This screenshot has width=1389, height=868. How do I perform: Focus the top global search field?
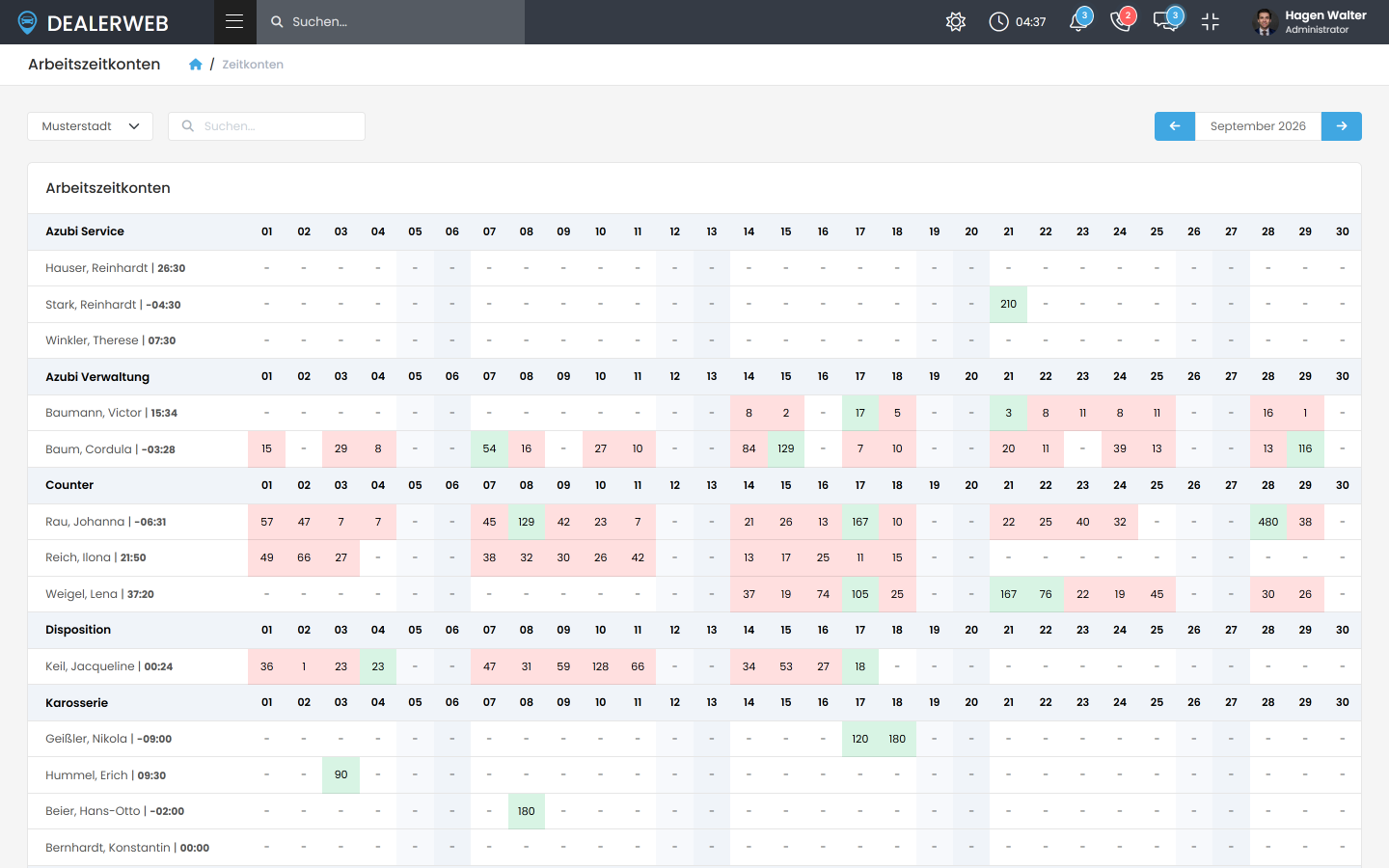click(391, 22)
